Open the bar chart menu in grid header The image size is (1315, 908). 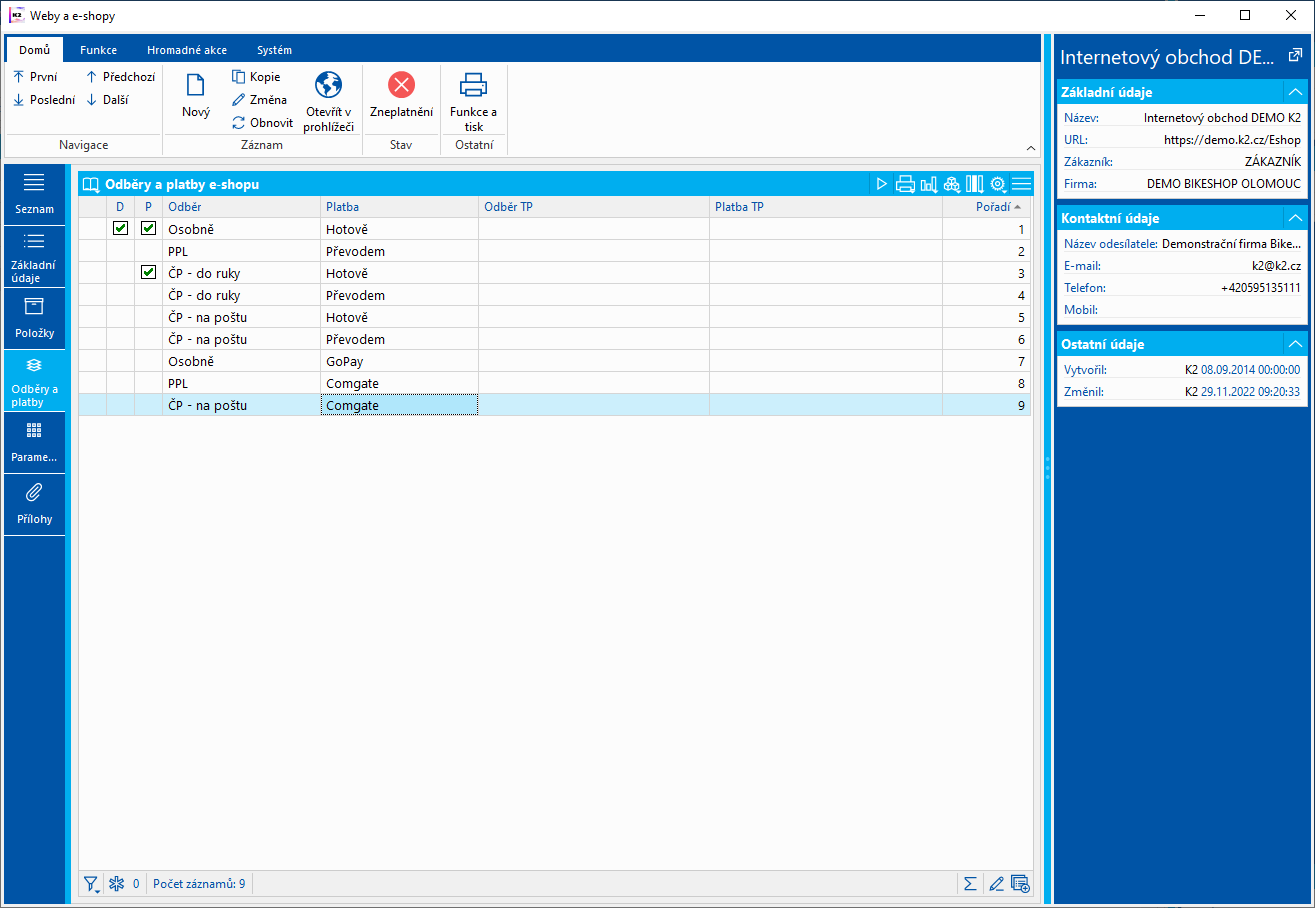929,184
